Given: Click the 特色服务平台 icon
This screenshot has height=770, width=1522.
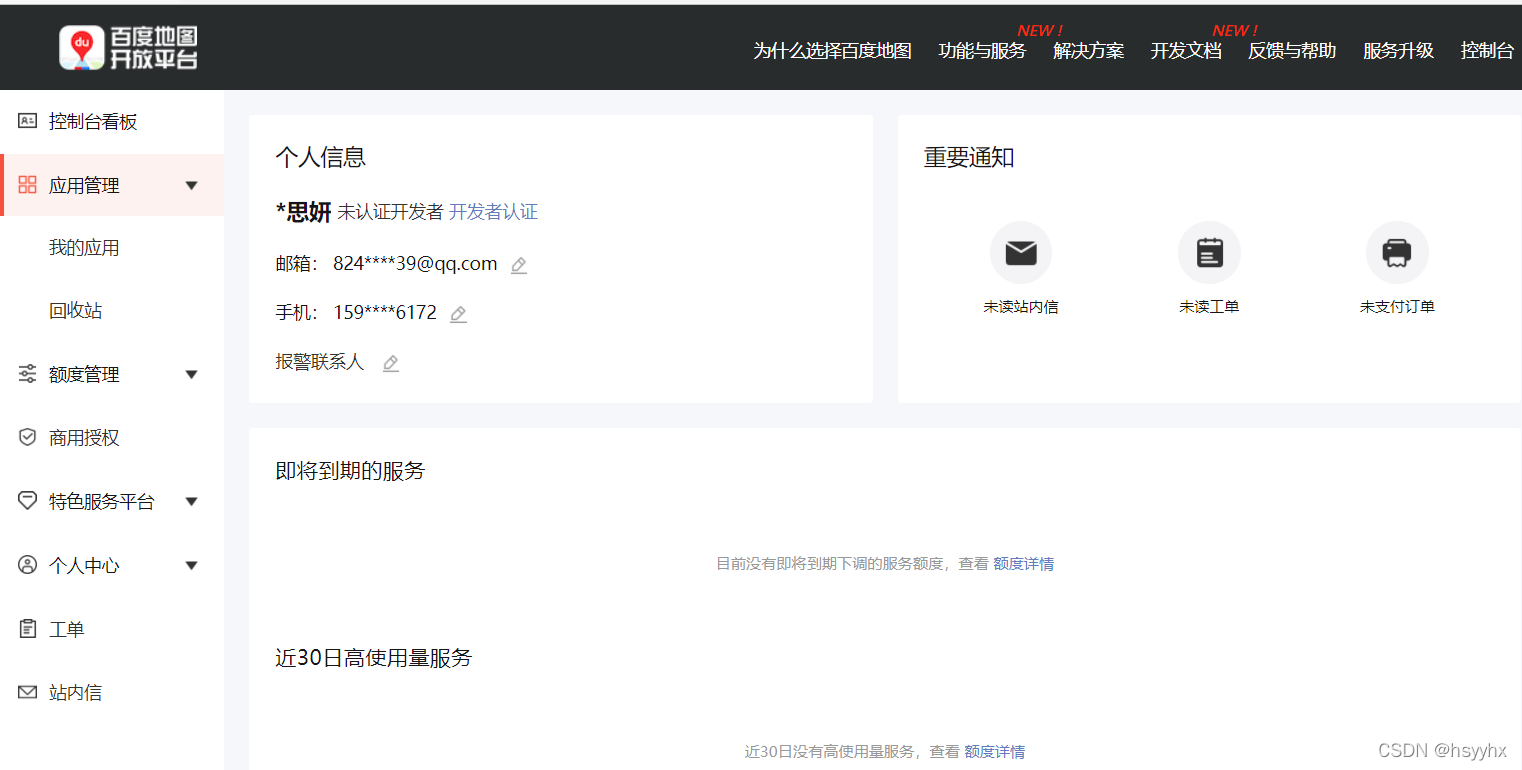Looking at the screenshot, I should [28, 501].
